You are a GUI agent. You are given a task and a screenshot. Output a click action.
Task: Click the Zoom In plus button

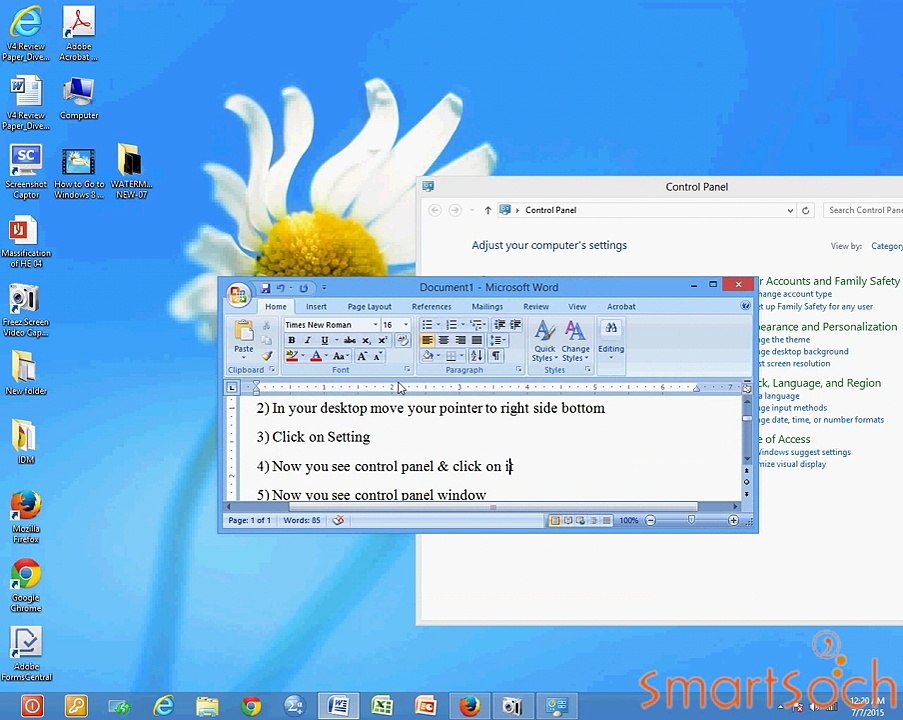point(733,520)
